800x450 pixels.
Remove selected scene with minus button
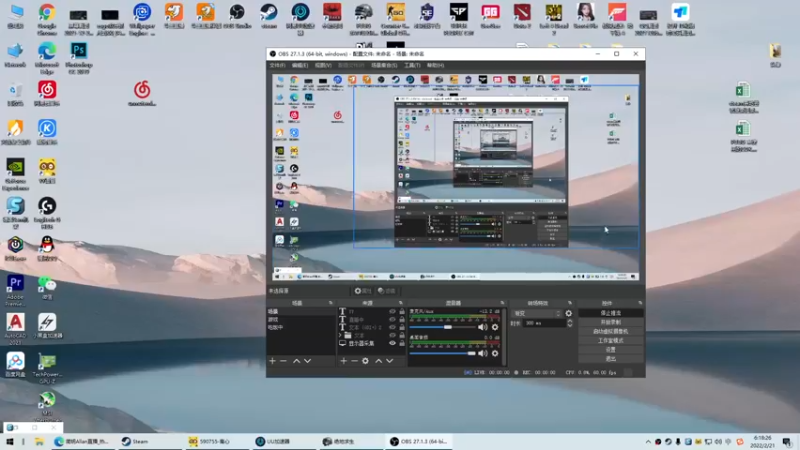[284, 361]
